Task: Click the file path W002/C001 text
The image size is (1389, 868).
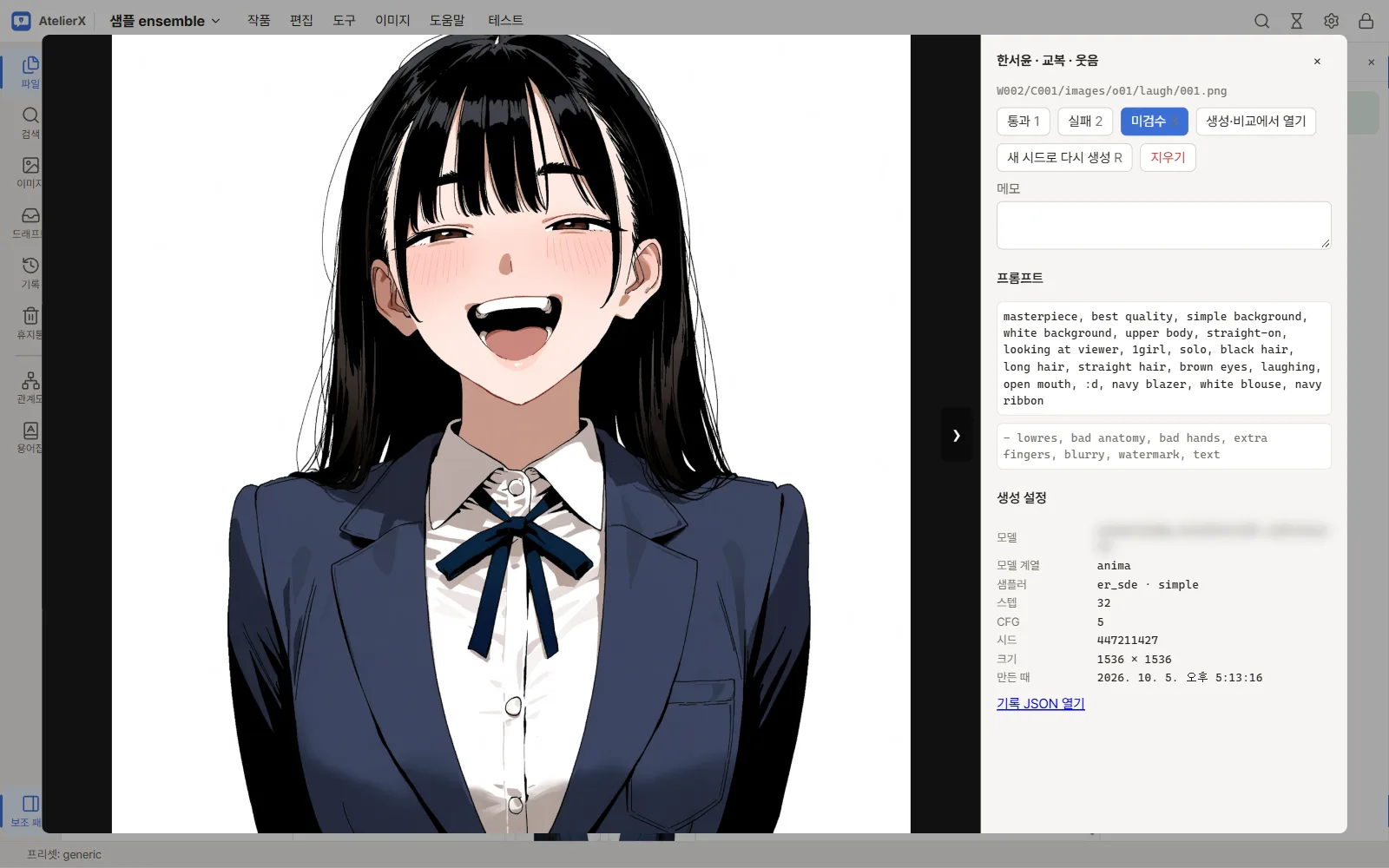Action: click(1111, 91)
